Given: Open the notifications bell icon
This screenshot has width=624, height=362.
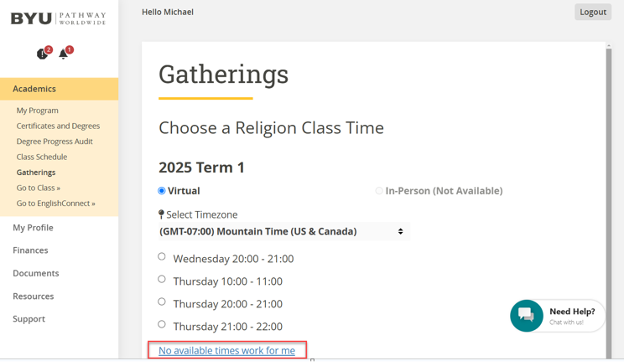Looking at the screenshot, I should click(63, 54).
